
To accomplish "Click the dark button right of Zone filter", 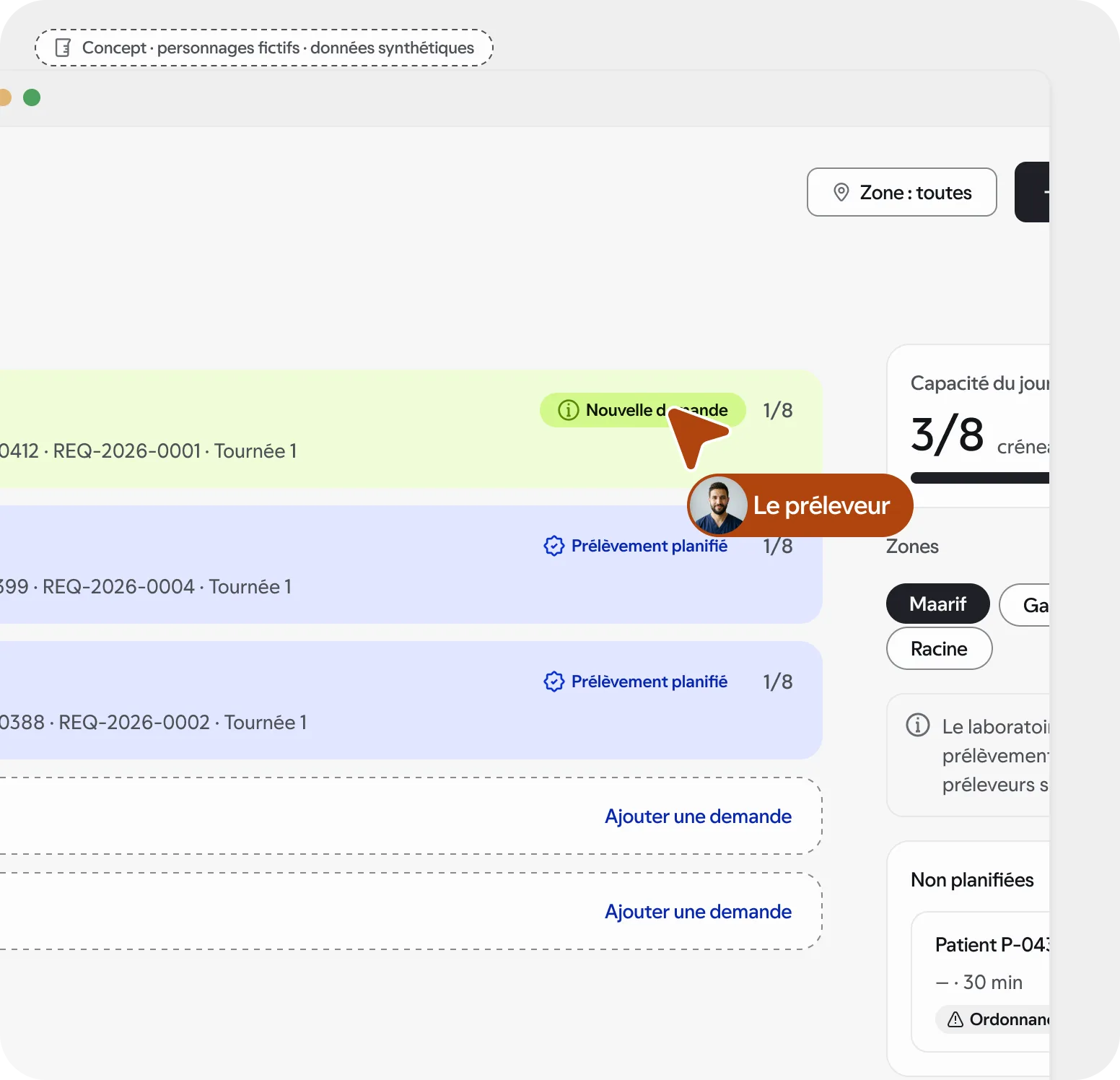I will point(1032,192).
